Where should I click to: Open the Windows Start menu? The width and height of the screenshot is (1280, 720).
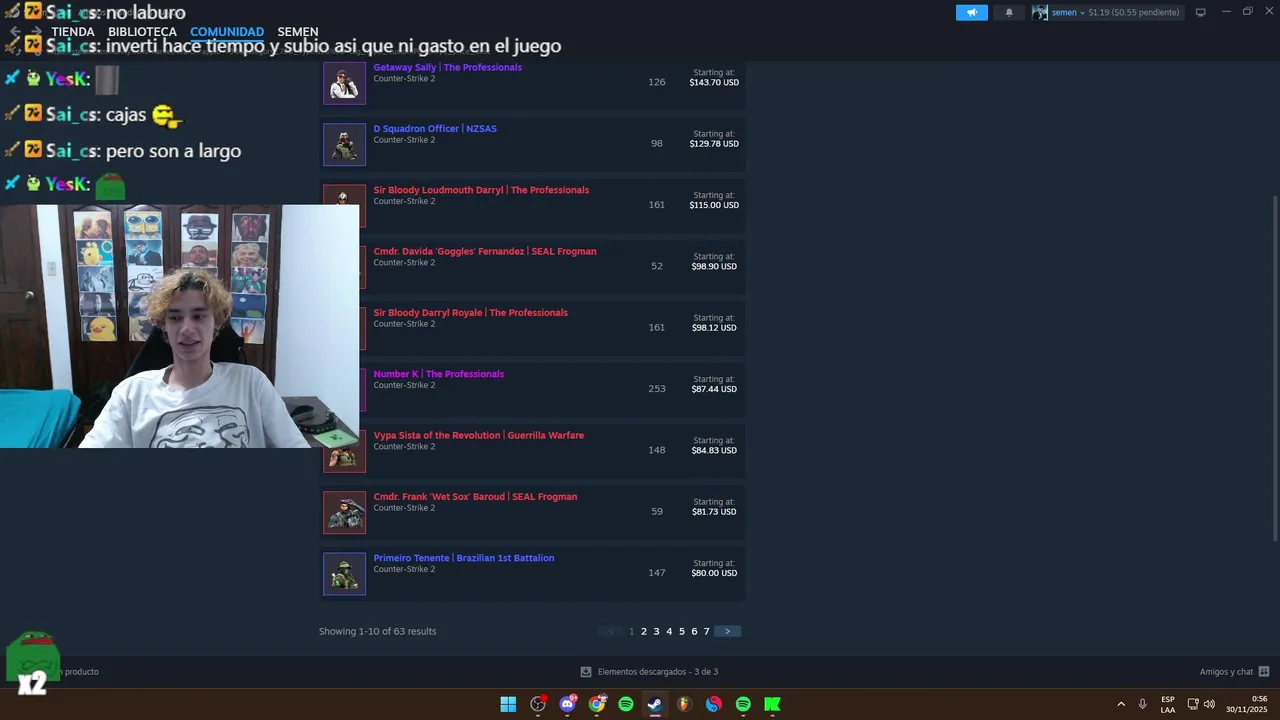508,704
